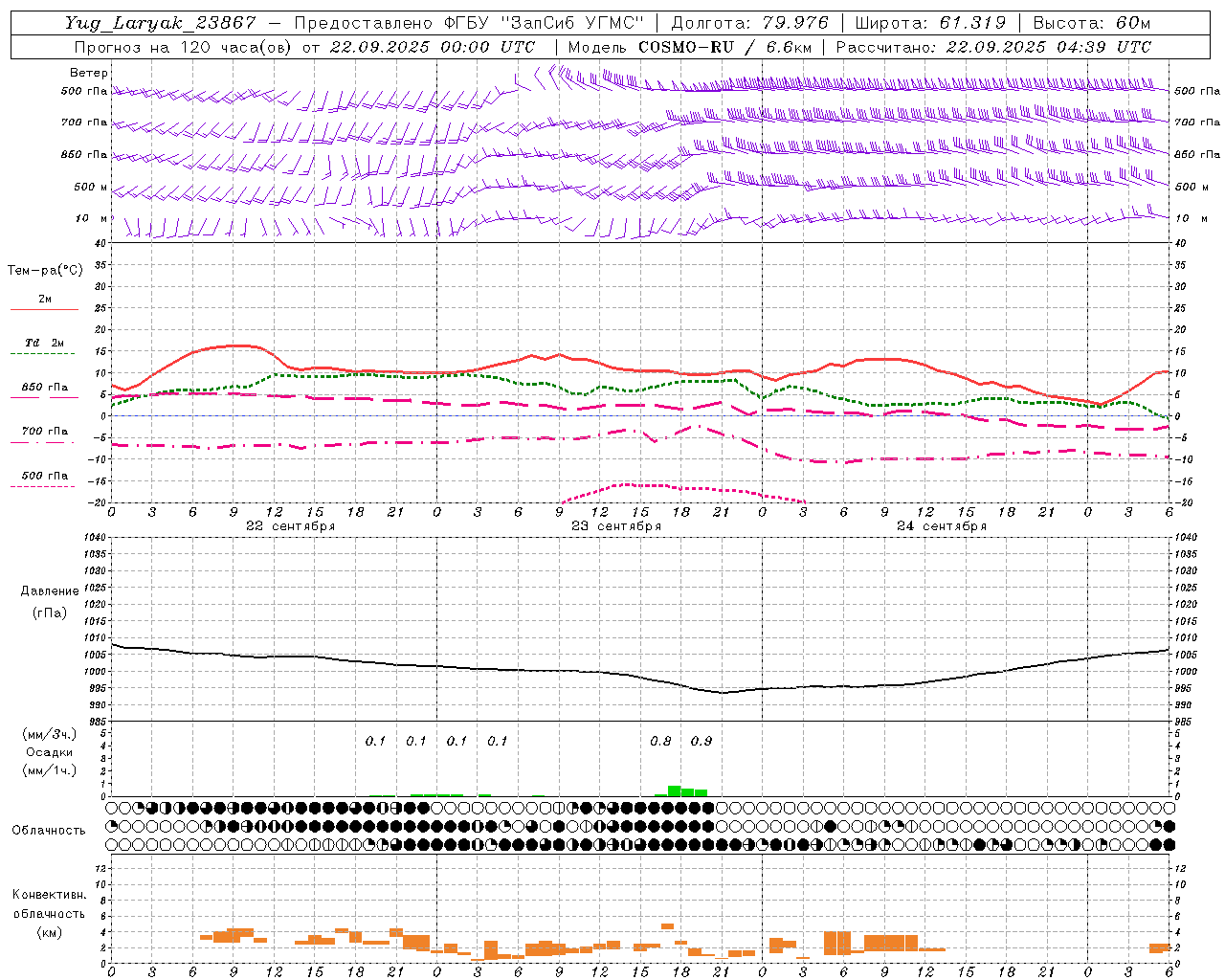Click the 'Рассчитано: 22.09.2025 04:39 UTC' timestamp

993,47
